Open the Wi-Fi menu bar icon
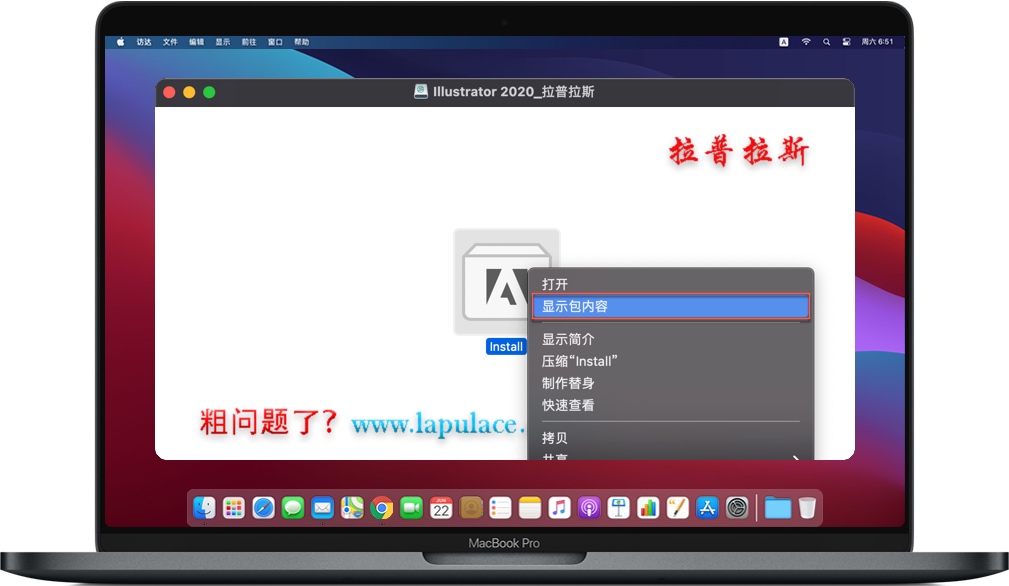 pyautogui.click(x=806, y=42)
